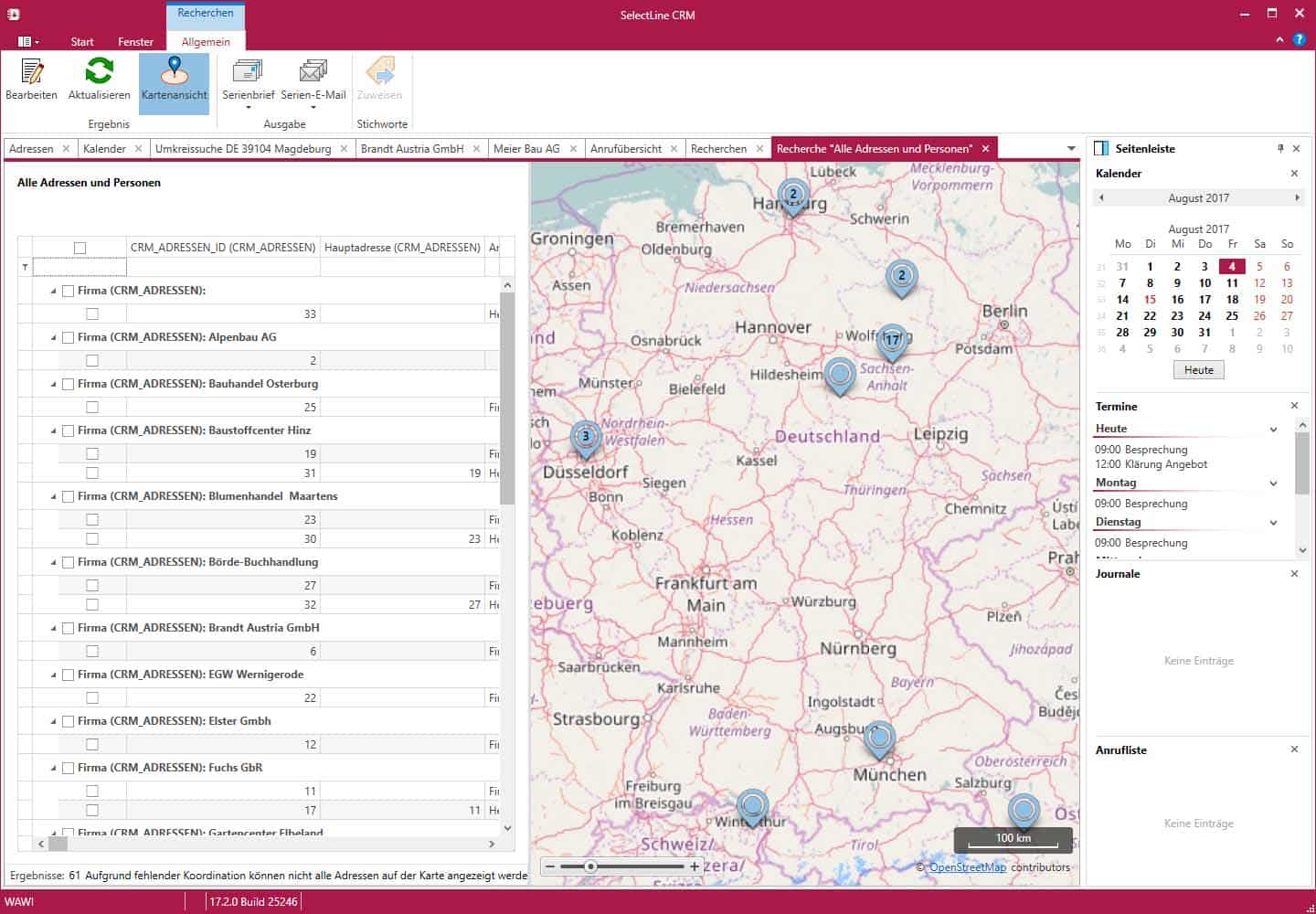Open the Start ribbon tab
This screenshot has height=914, width=1316.
[x=82, y=42]
